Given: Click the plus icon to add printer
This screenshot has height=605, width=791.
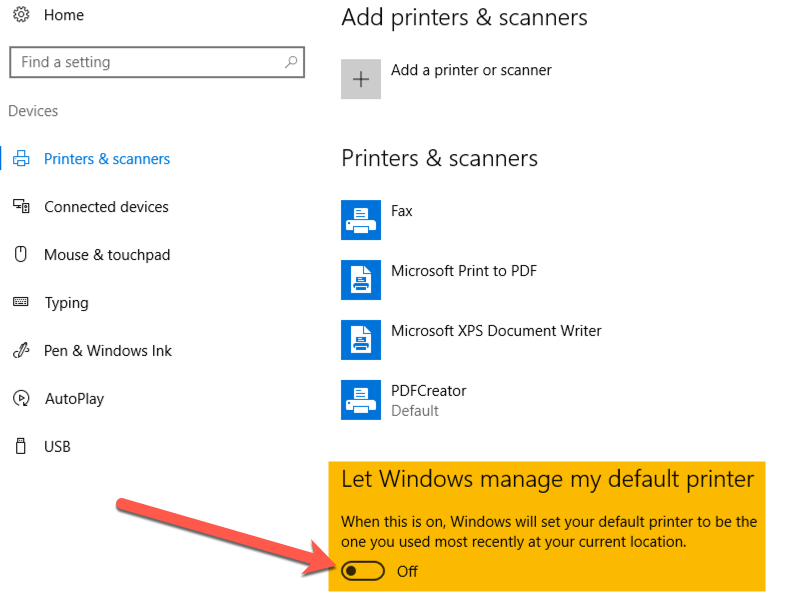Looking at the screenshot, I should (x=361, y=79).
